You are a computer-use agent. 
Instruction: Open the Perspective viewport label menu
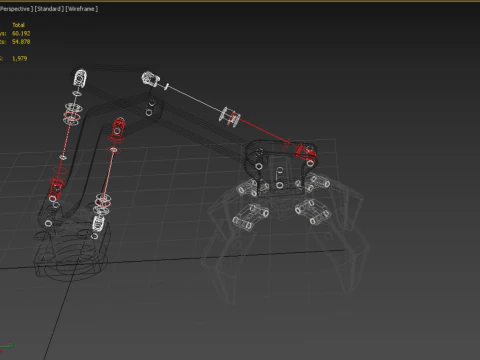click(16, 9)
